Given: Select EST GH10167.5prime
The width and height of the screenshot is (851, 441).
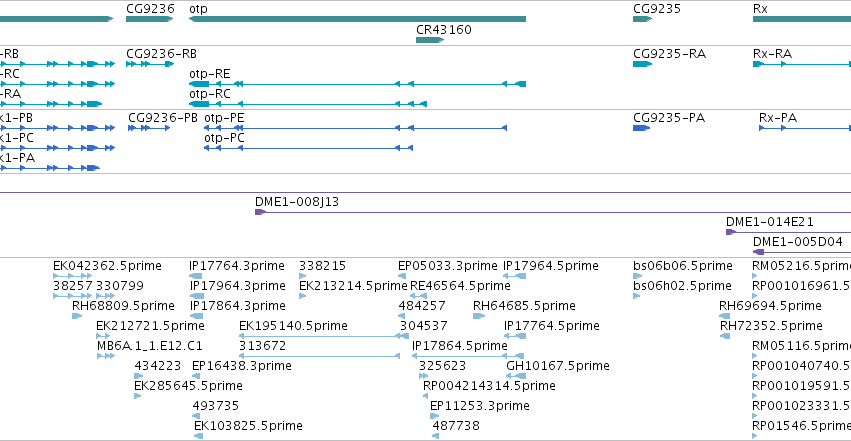Looking at the screenshot, I should (x=516, y=376).
